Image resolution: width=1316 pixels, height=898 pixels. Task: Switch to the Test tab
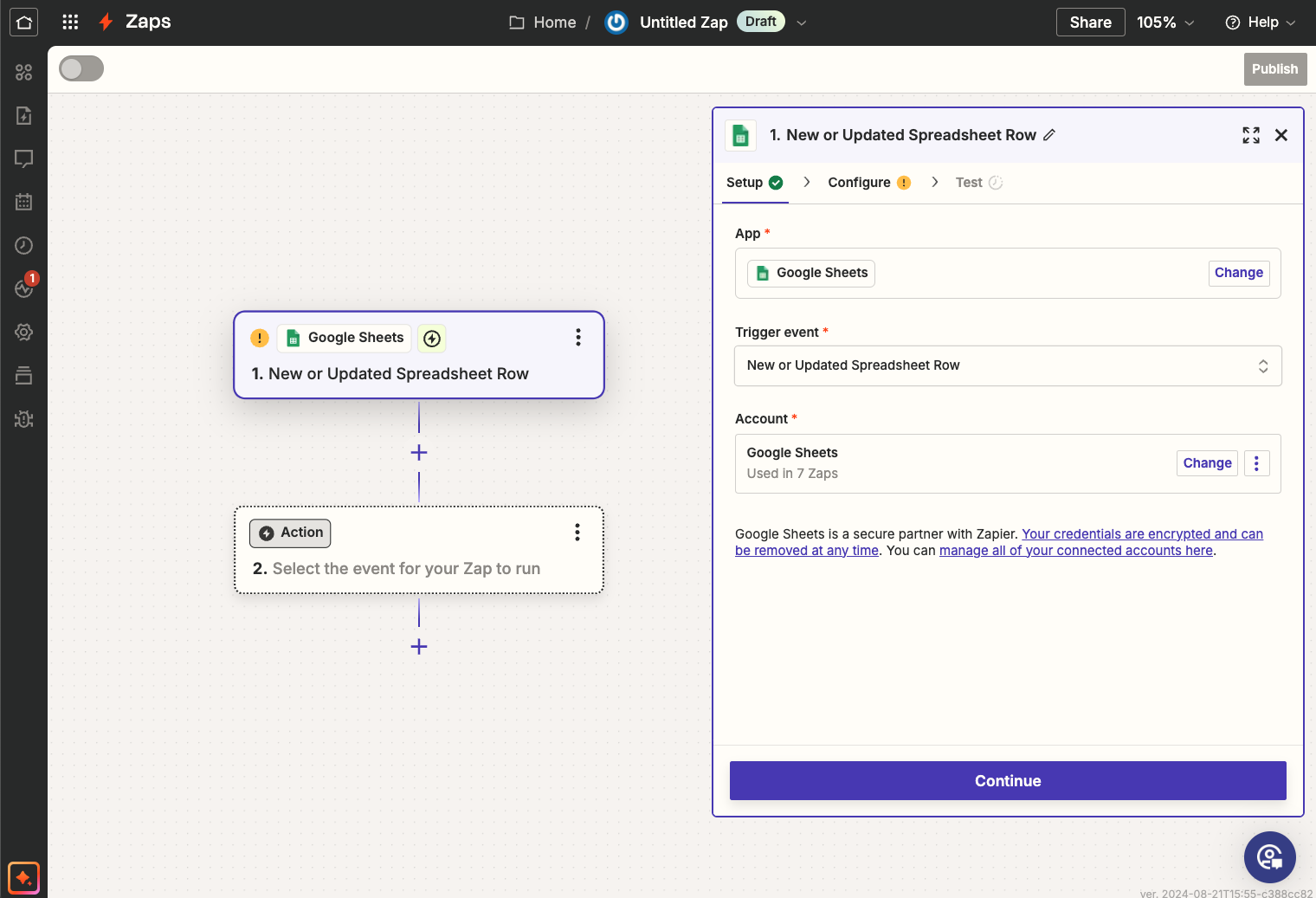click(969, 182)
